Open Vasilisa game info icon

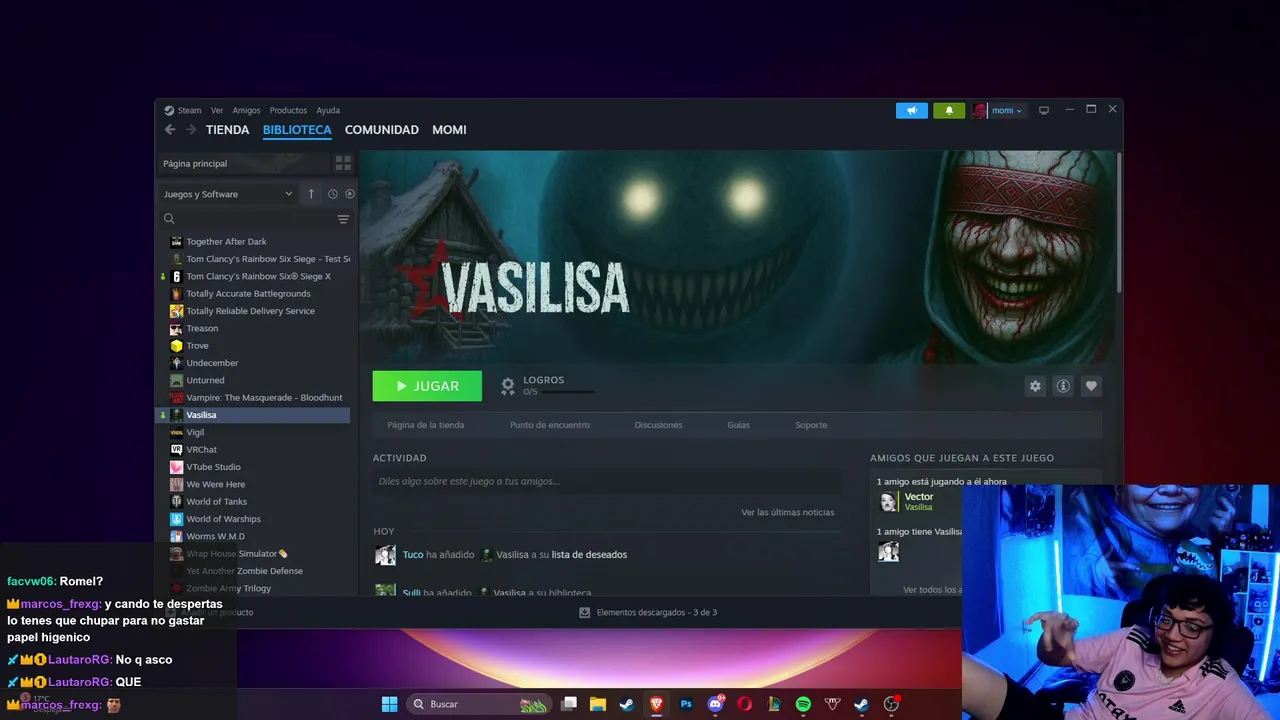pyautogui.click(x=1063, y=386)
